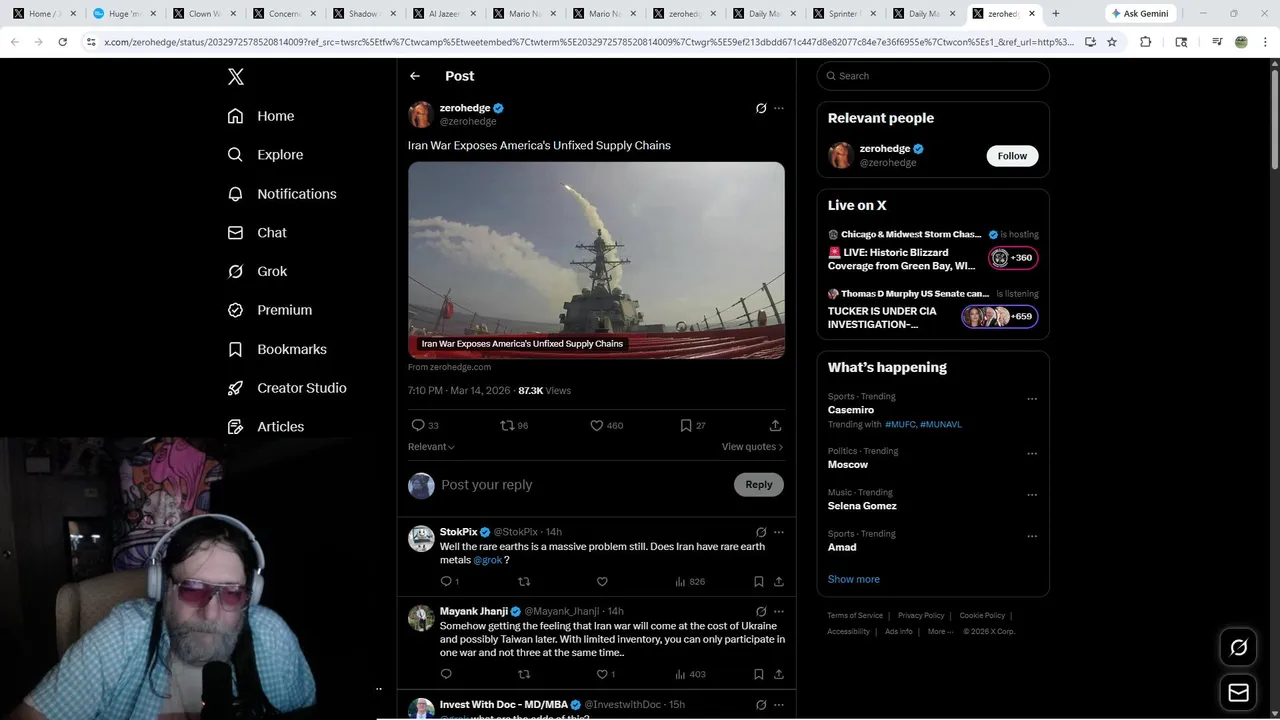Open more options for Amad trend
The width and height of the screenshot is (1280, 720).
pyautogui.click(x=1032, y=536)
